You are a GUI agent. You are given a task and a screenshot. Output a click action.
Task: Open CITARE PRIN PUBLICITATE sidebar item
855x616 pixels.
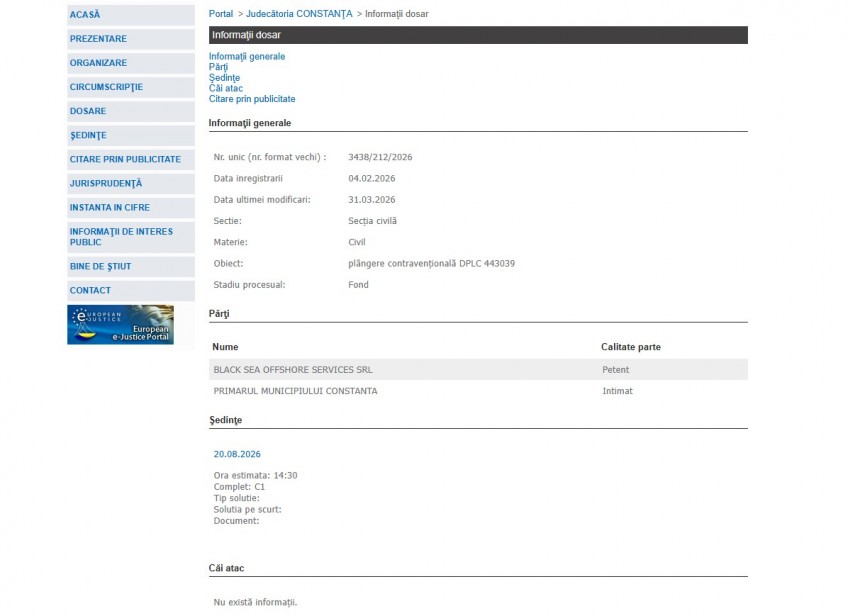pyautogui.click(x=125, y=159)
